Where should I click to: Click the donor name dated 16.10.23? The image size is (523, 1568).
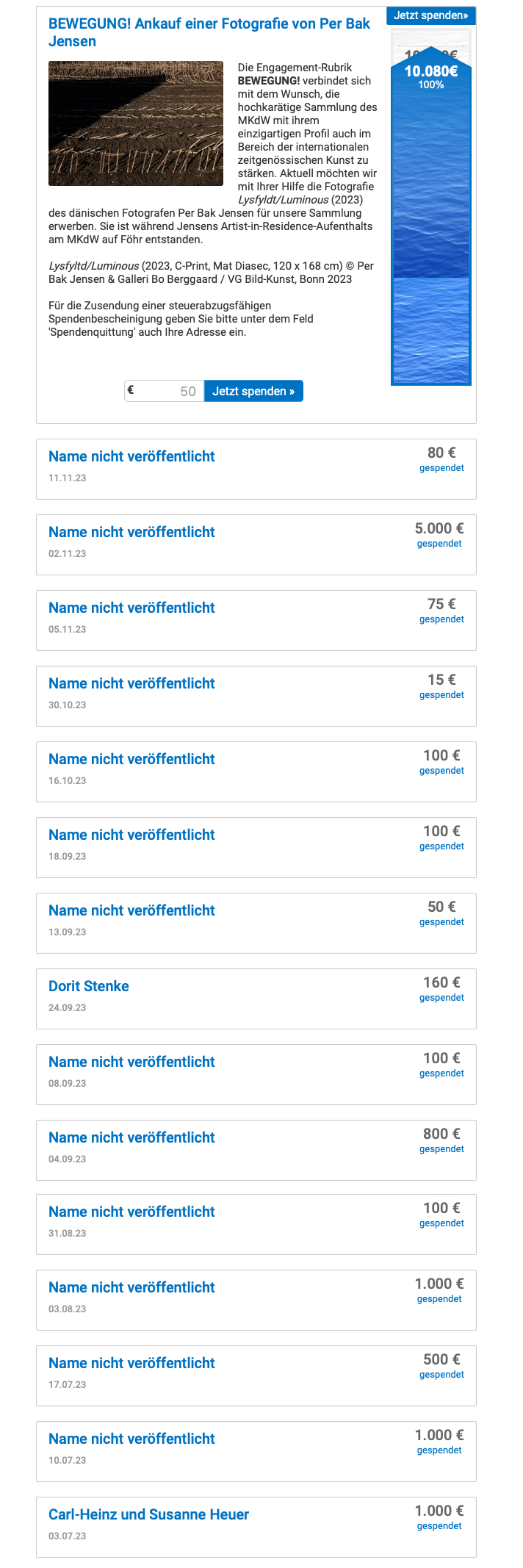click(x=131, y=759)
